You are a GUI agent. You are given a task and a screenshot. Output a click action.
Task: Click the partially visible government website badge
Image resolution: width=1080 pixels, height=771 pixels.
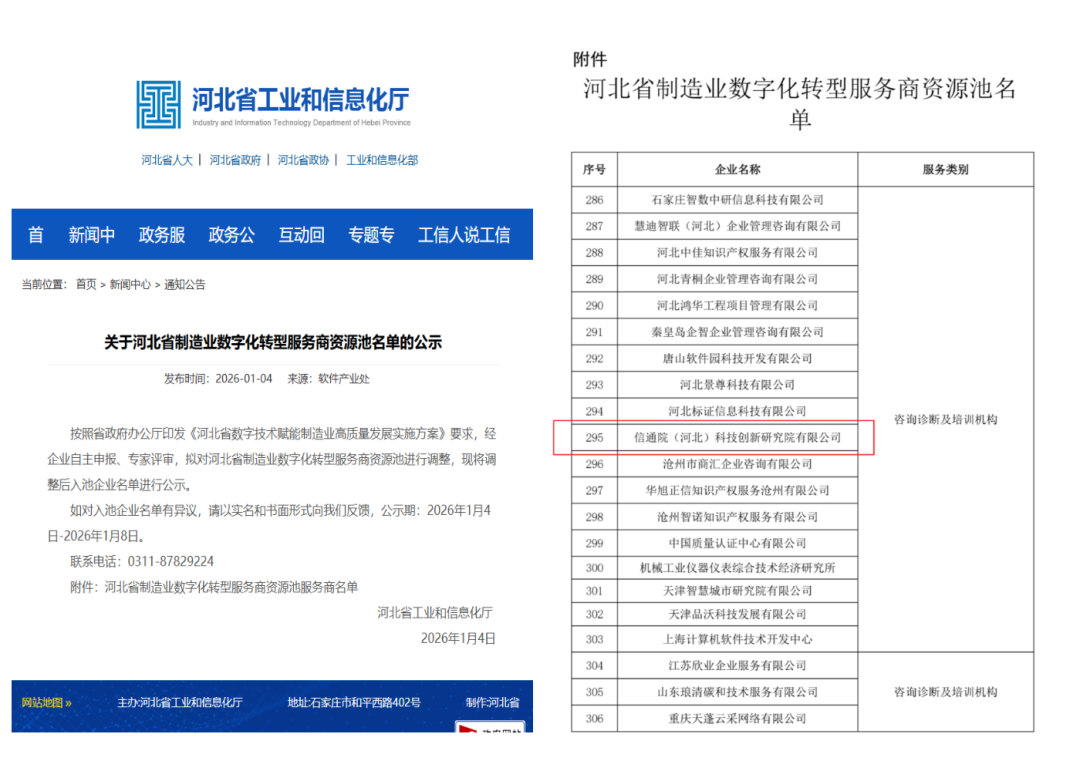tap(489, 728)
